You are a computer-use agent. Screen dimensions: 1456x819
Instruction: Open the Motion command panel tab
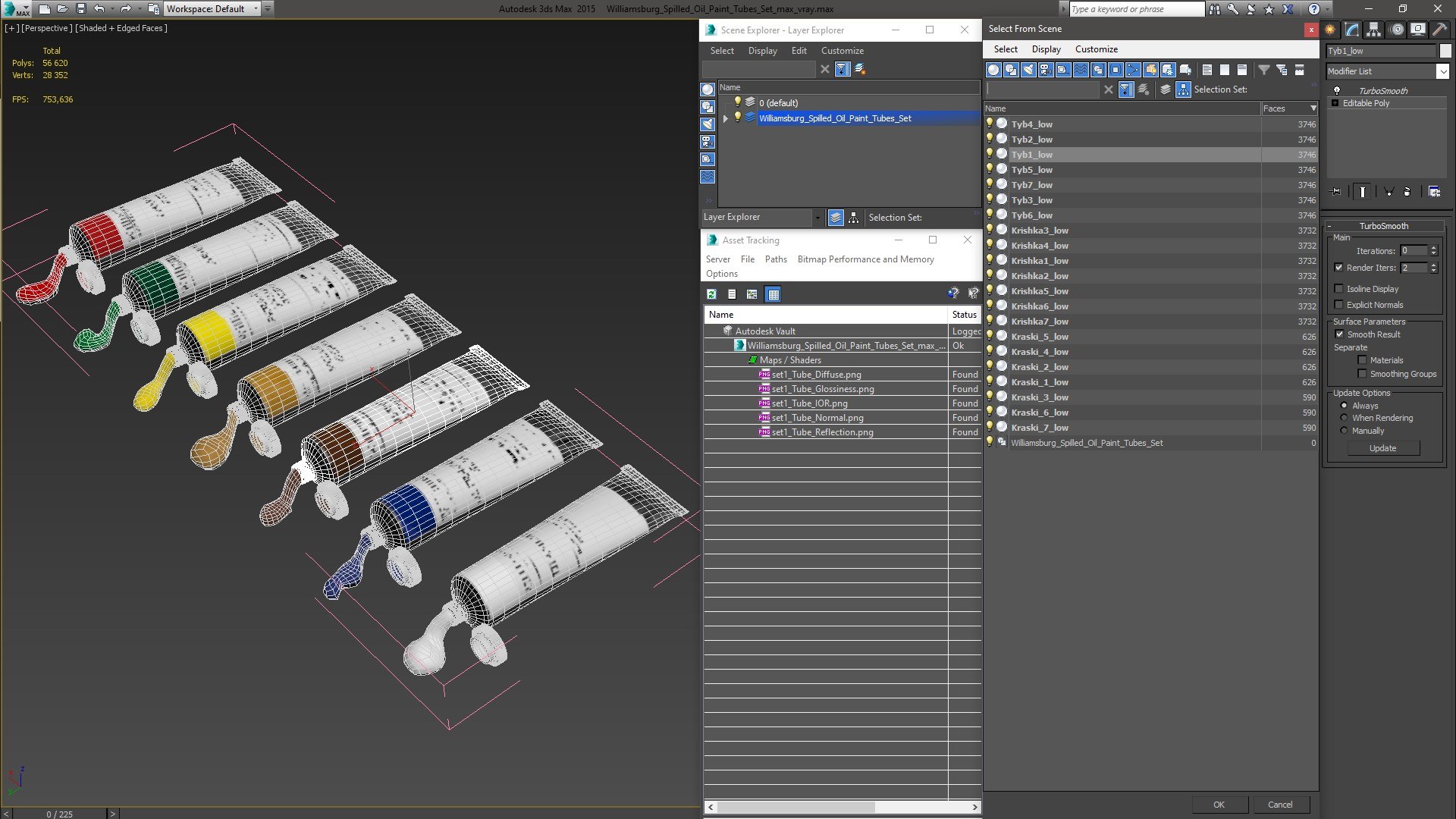point(1396,30)
